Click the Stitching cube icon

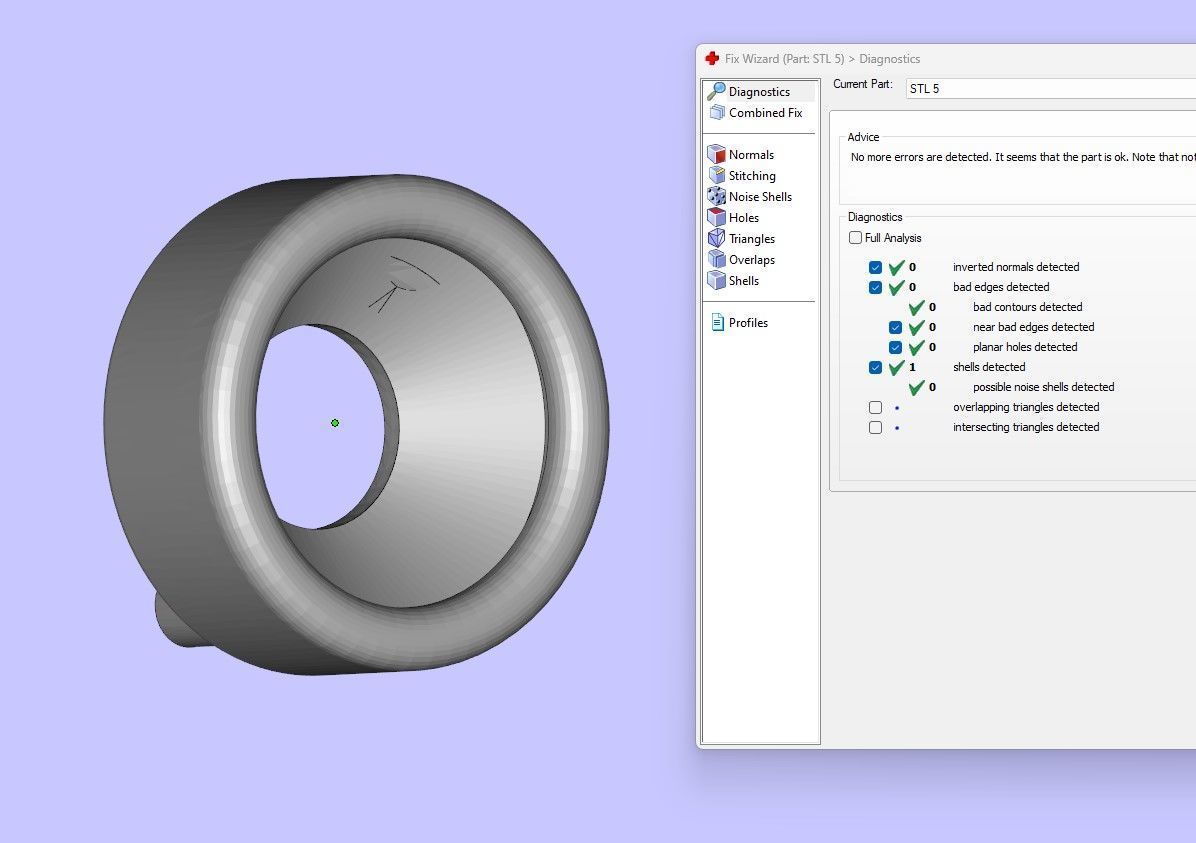coord(716,175)
